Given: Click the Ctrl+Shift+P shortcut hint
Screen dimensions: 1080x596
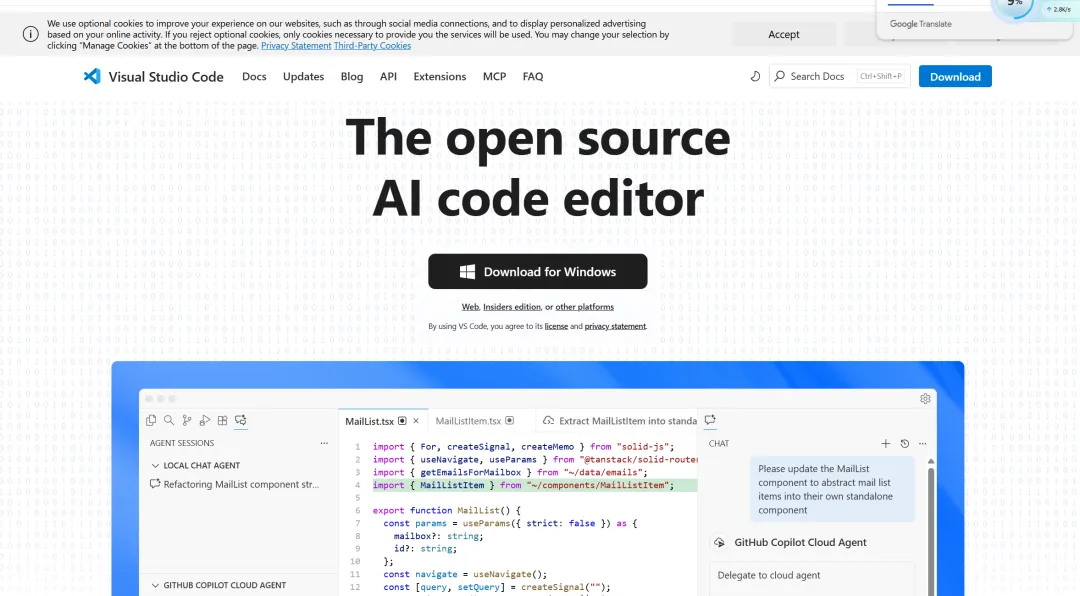Looking at the screenshot, I should point(880,76).
